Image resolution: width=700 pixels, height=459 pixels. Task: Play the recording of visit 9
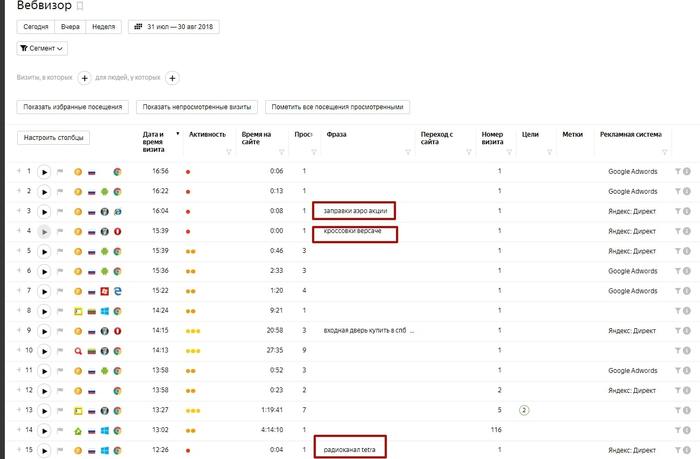(x=44, y=331)
